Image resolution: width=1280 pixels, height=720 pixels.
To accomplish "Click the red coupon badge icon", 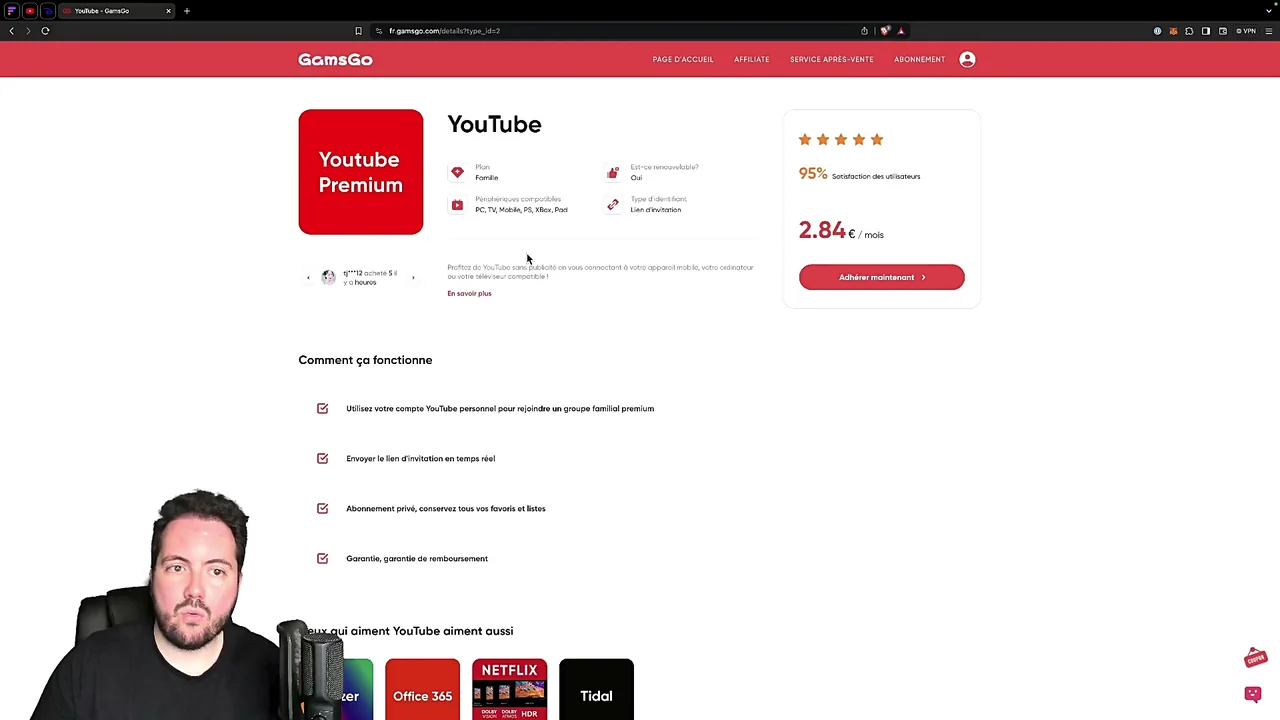I will [x=1256, y=658].
